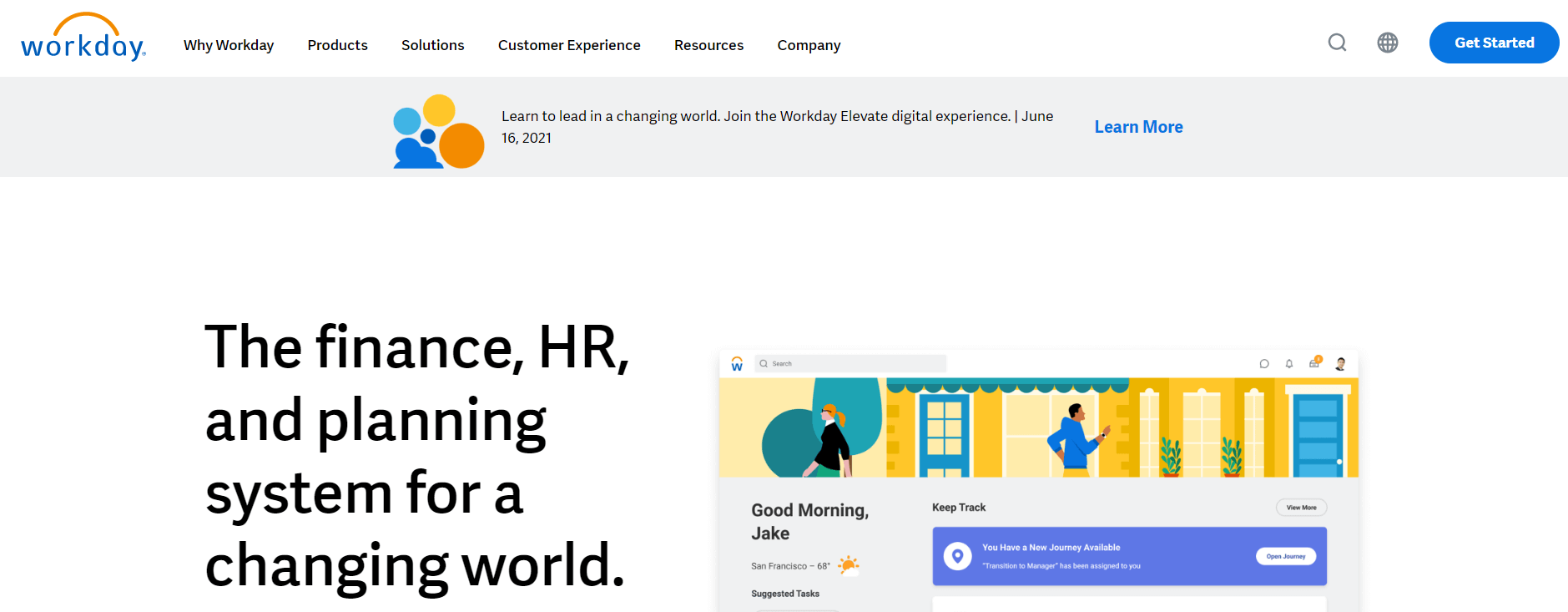Click the chat bubble icon in dashboard preview
This screenshot has height=612, width=1568.
1264,364
